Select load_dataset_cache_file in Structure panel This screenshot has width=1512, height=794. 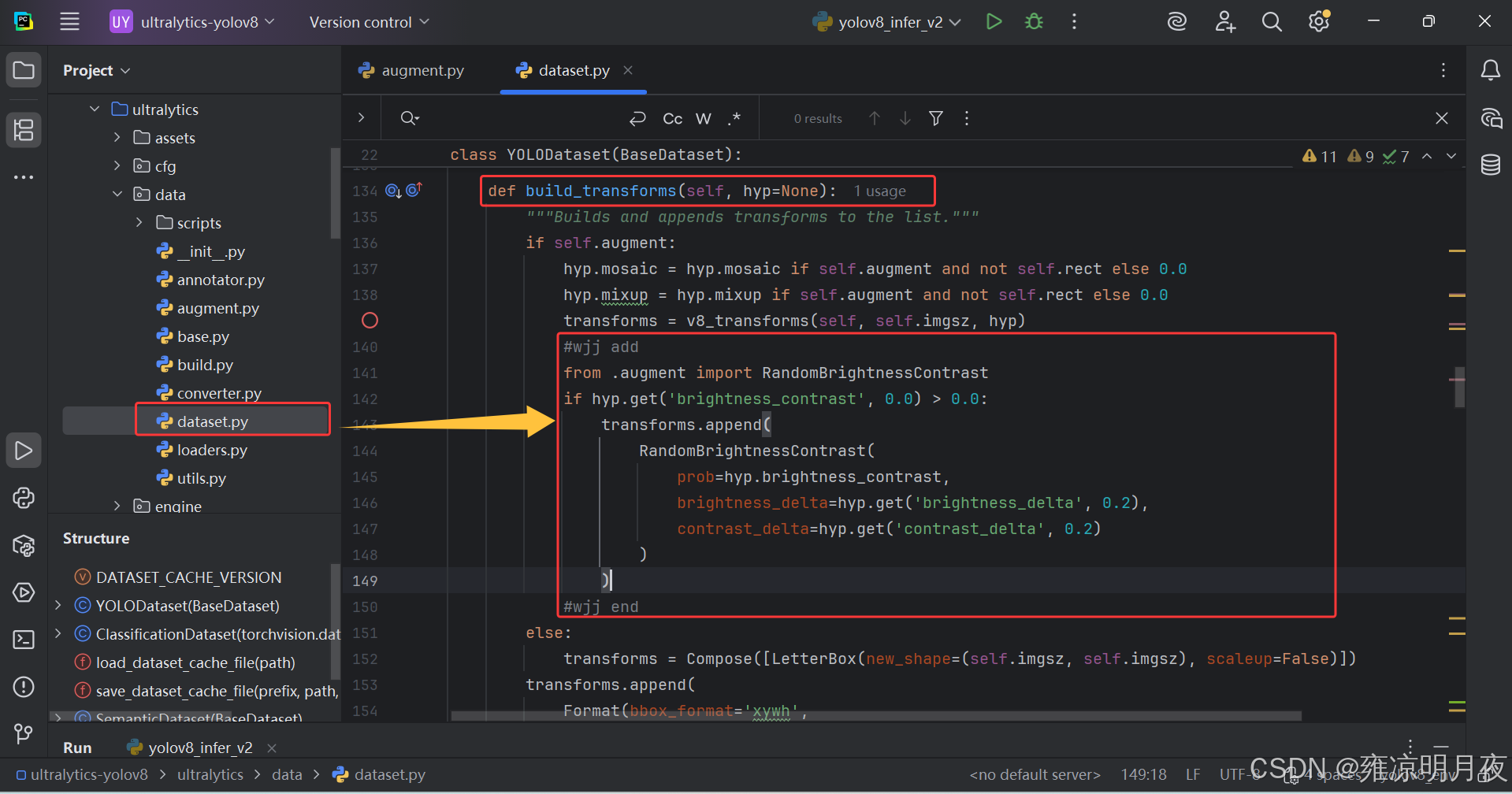(185, 662)
